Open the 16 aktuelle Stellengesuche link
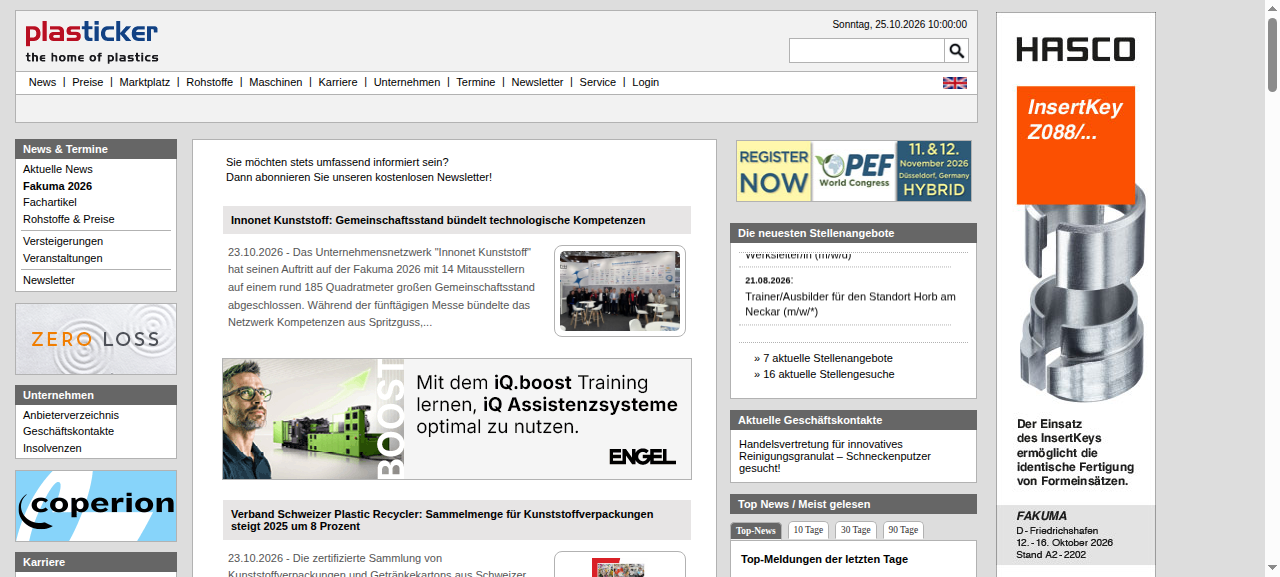This screenshot has width=1280, height=577. click(x=829, y=374)
